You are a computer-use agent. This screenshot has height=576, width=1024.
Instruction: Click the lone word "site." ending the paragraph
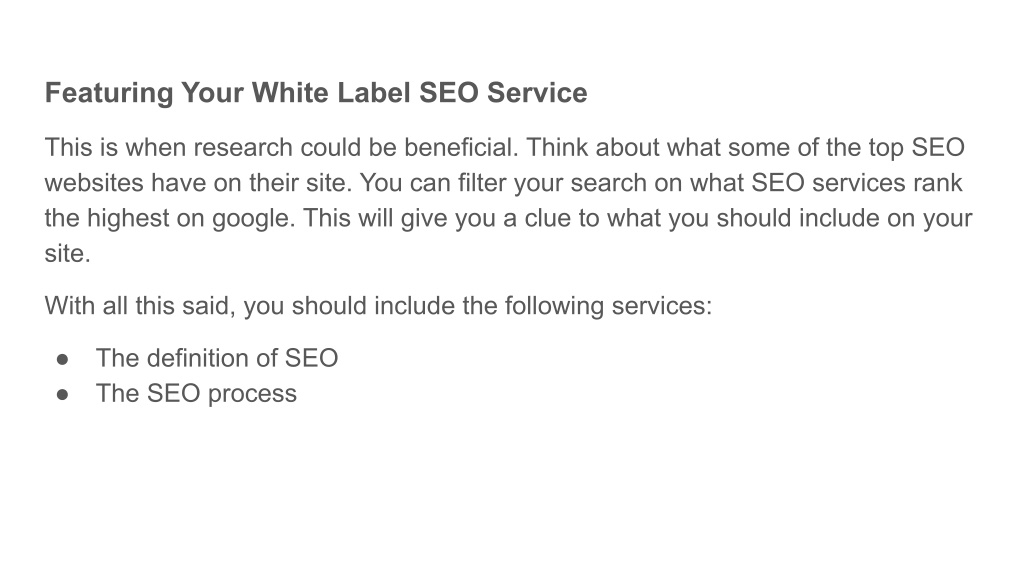point(67,253)
